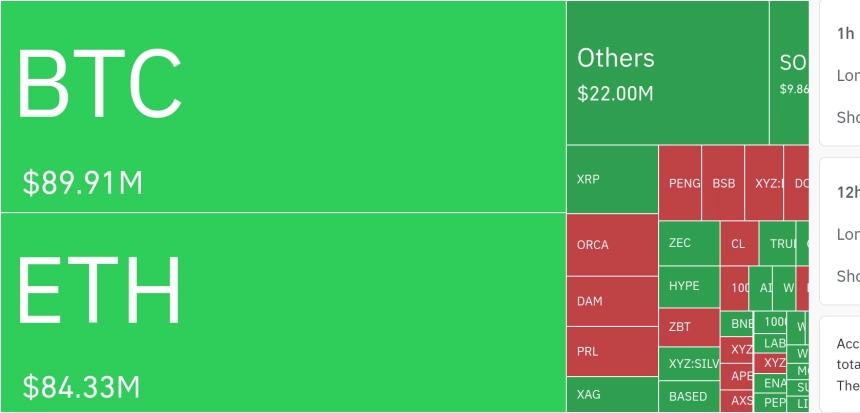Viewport: 860px width, 413px height.
Task: Open the Others $22.00M block
Action: click(667, 72)
